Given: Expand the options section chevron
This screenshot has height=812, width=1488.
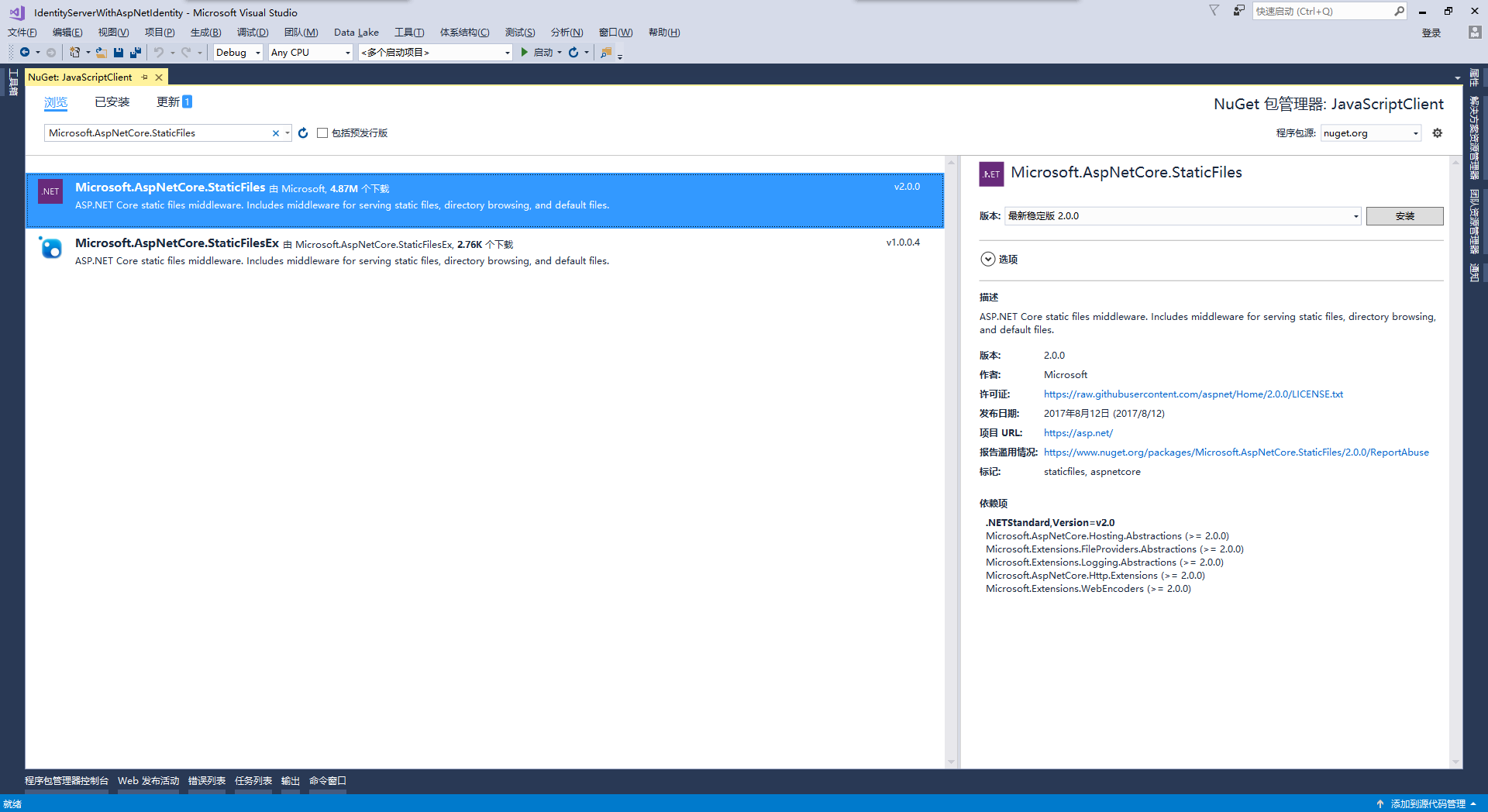Looking at the screenshot, I should click(987, 260).
